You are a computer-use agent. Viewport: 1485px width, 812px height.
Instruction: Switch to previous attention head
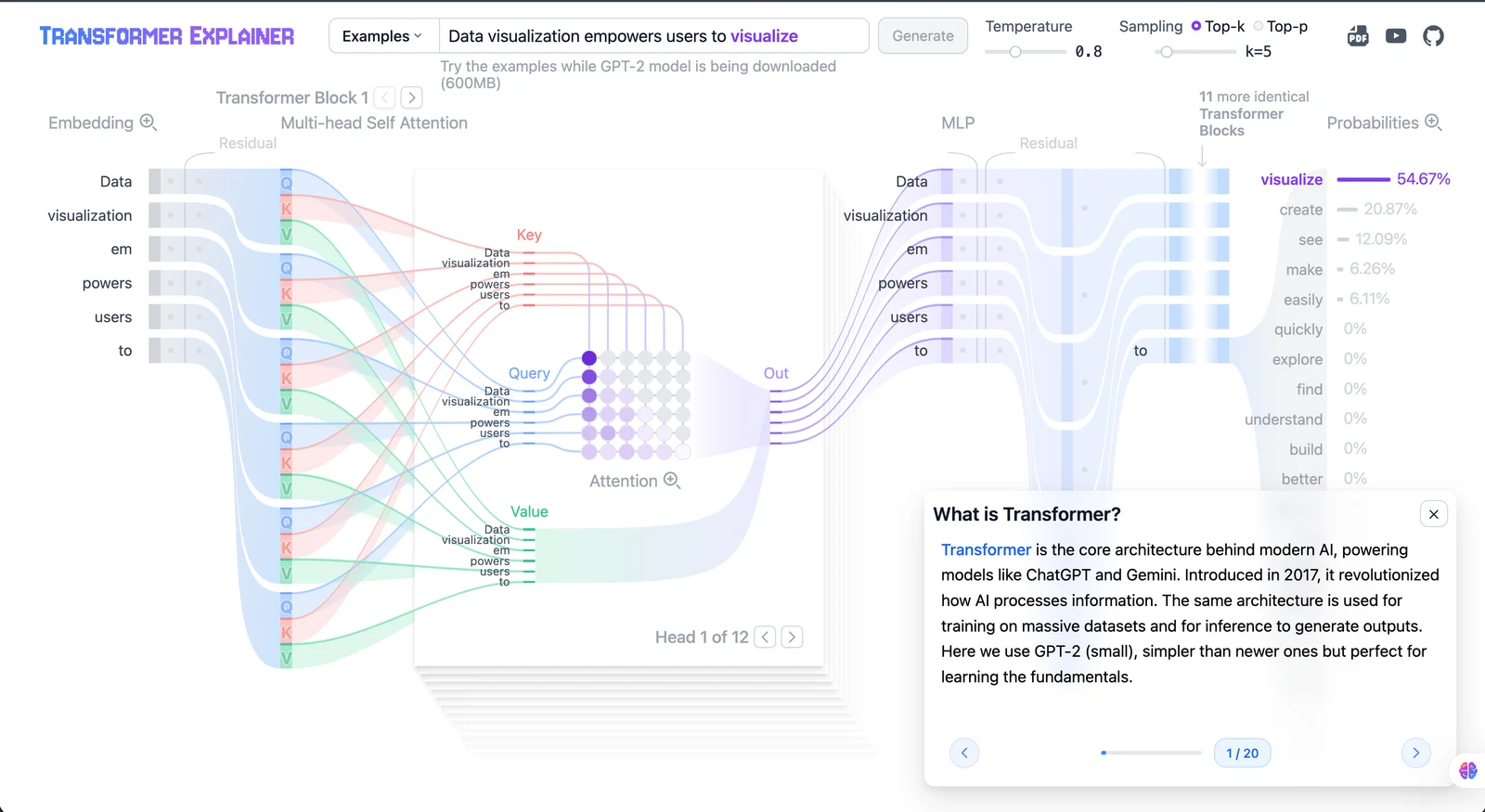(x=765, y=637)
